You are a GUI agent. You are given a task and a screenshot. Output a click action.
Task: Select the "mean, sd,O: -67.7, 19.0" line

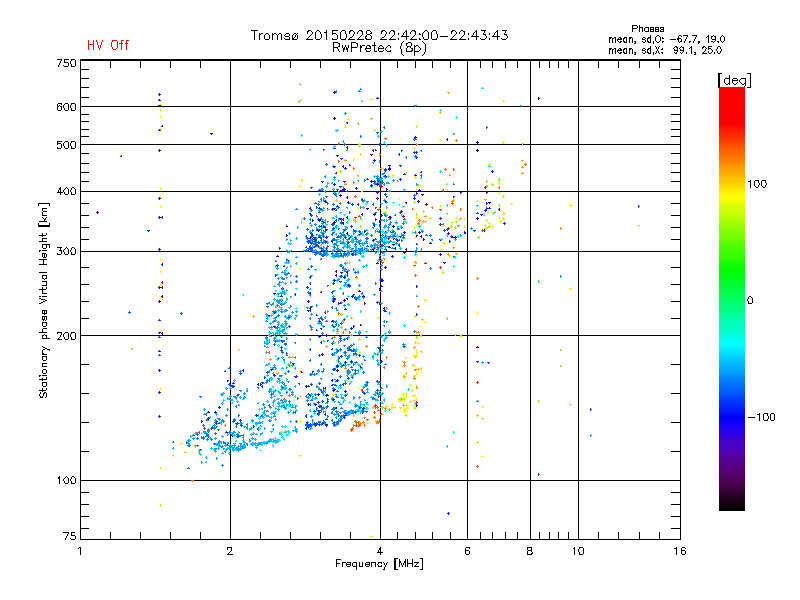pos(666,39)
